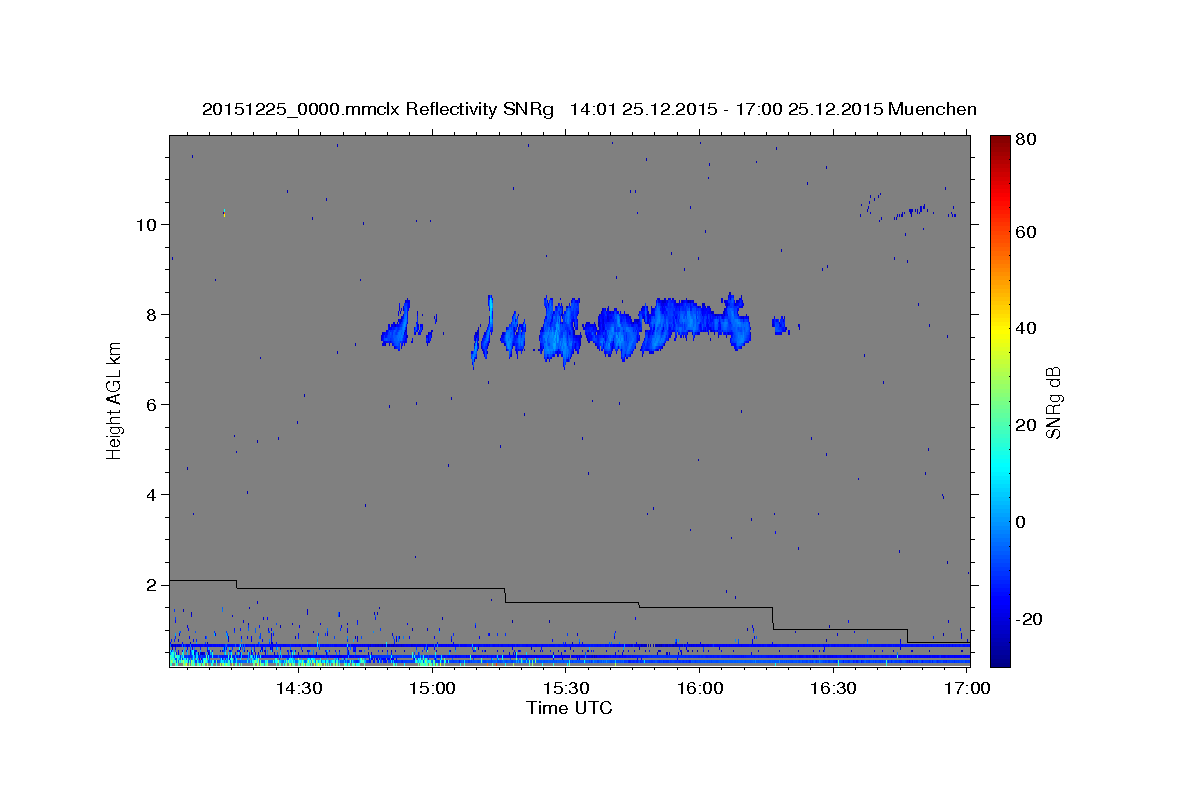
Task: Click the 14:30 time tick label
Action: pyautogui.click(x=298, y=689)
